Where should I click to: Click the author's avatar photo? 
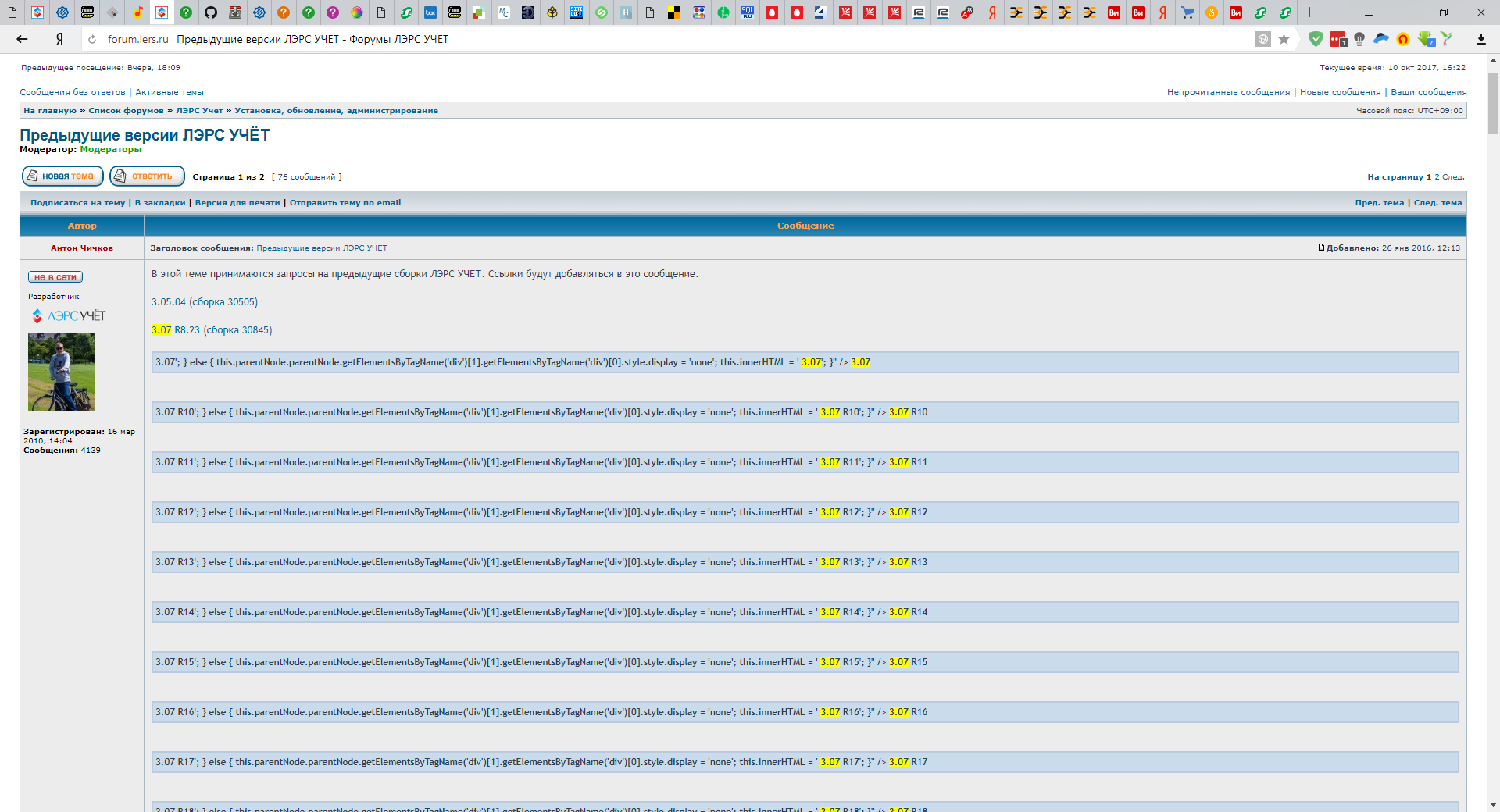[x=61, y=372]
